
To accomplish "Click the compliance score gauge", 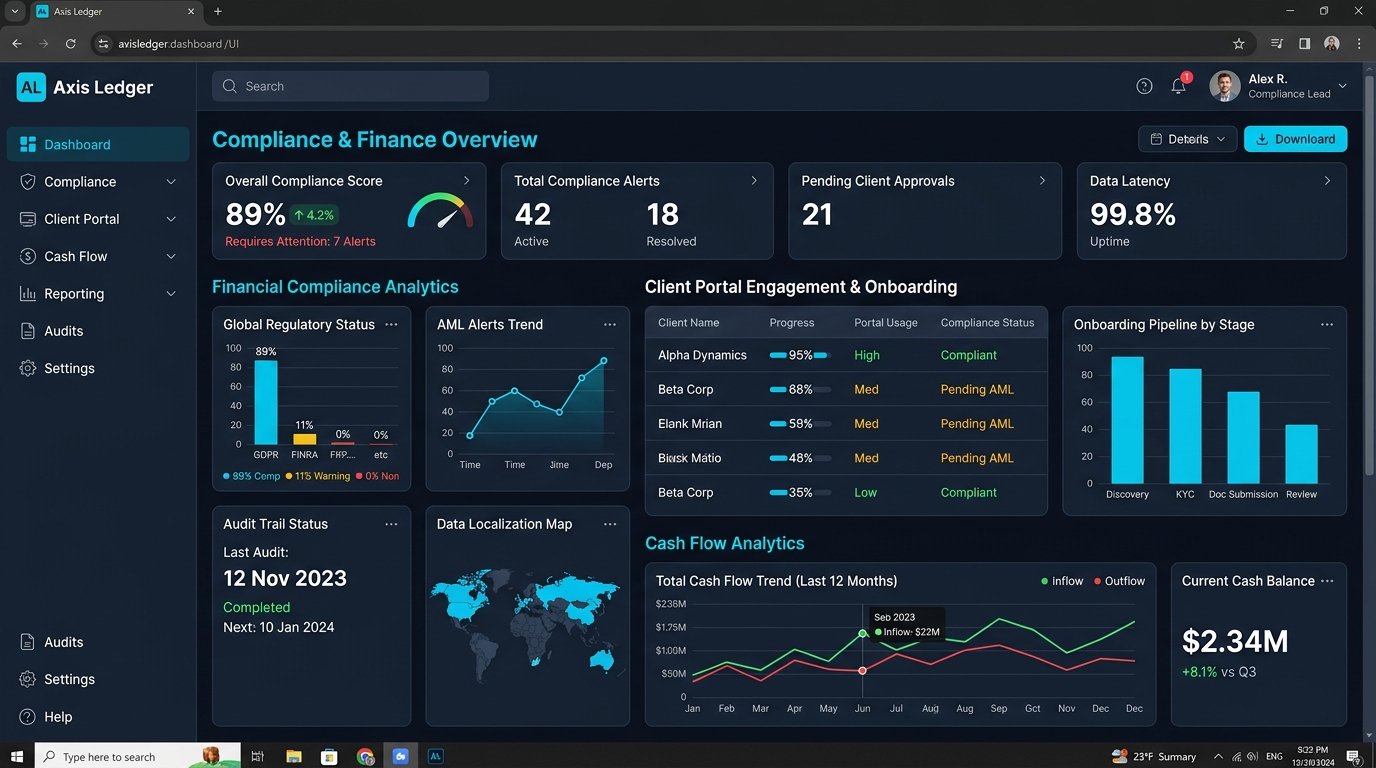I will (440, 211).
